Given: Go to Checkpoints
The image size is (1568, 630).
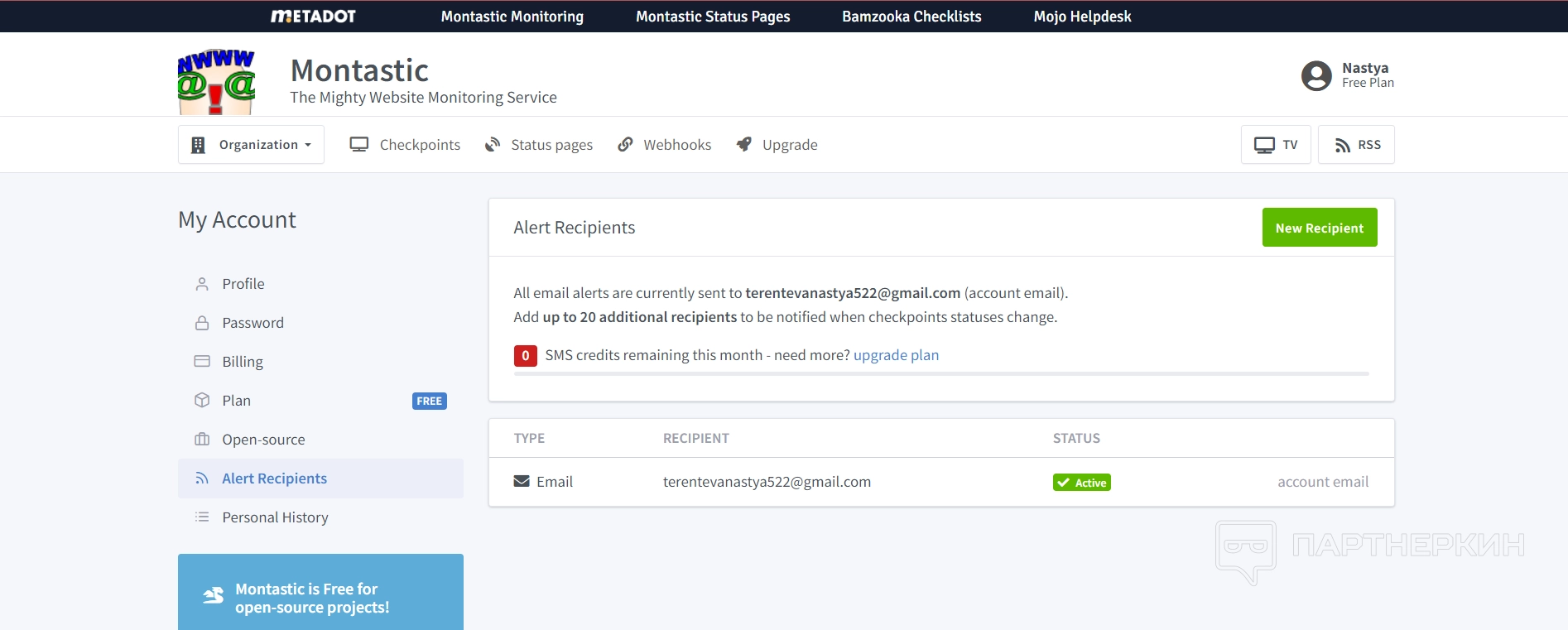Looking at the screenshot, I should tap(405, 145).
